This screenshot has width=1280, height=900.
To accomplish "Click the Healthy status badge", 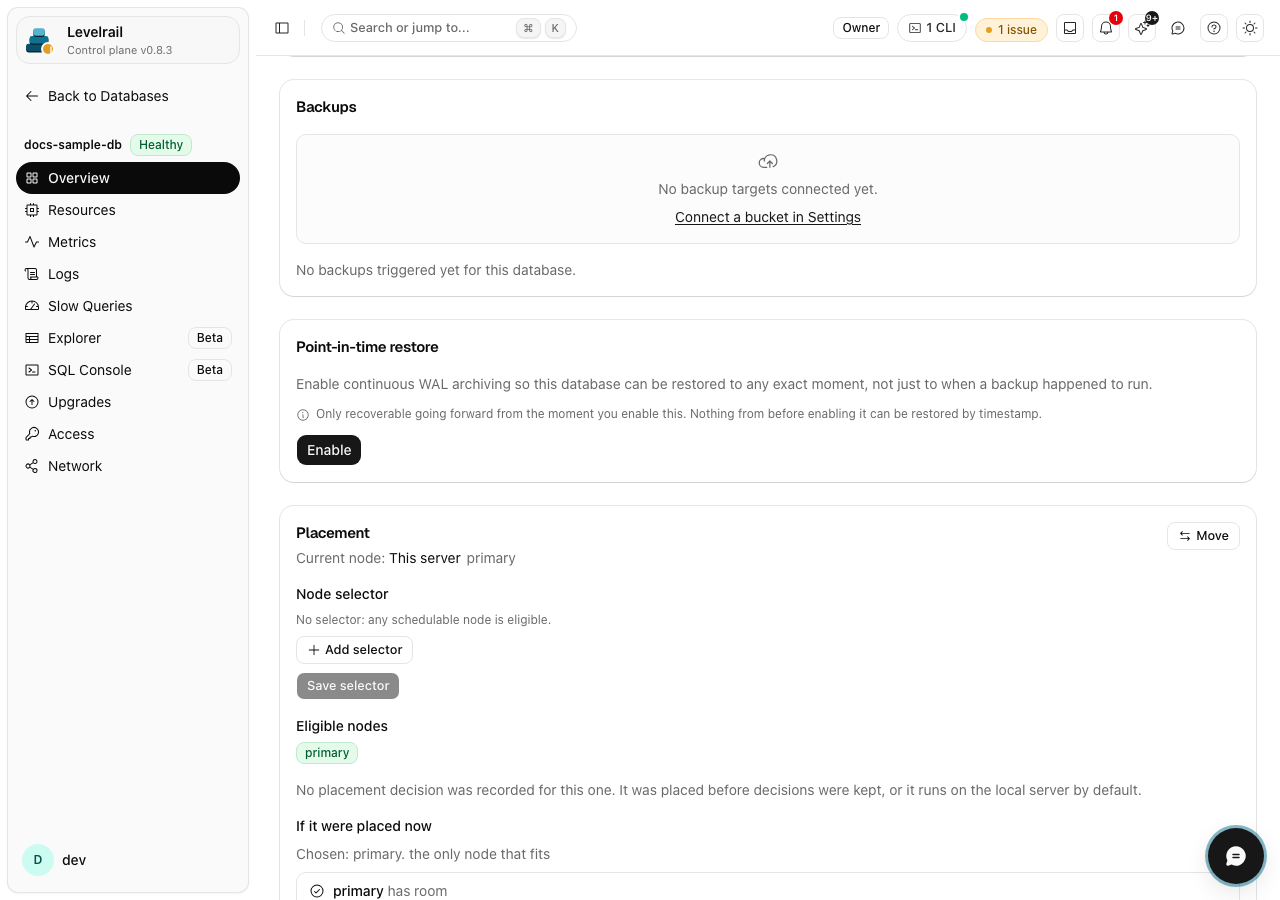I will [x=161, y=145].
